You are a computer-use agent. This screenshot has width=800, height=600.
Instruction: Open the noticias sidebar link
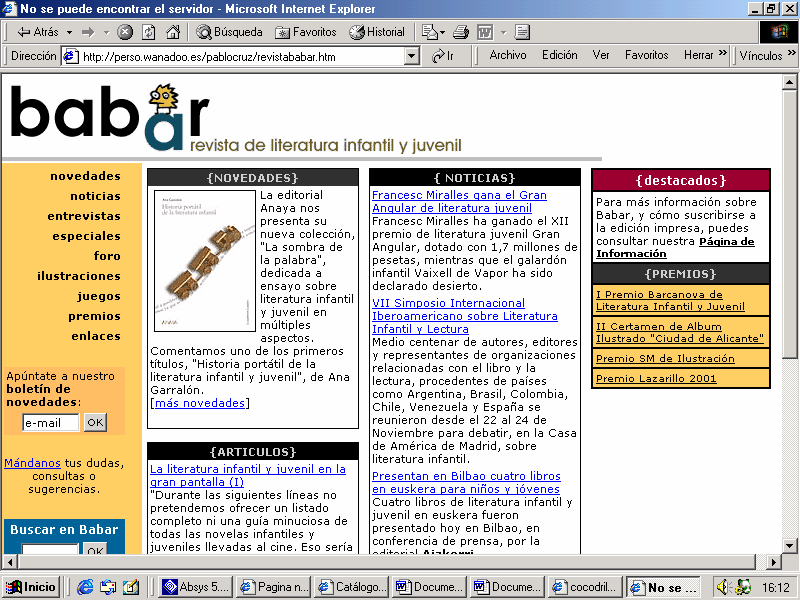(95, 196)
